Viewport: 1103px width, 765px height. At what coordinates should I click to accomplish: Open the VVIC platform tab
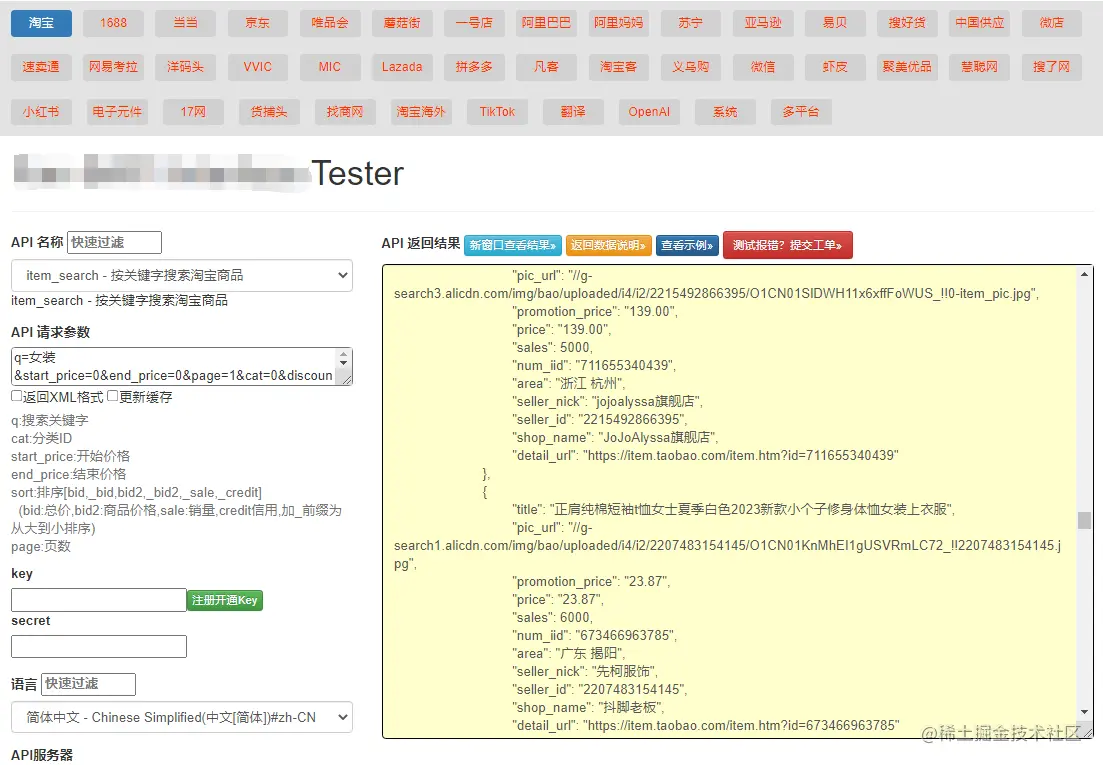tap(257, 68)
